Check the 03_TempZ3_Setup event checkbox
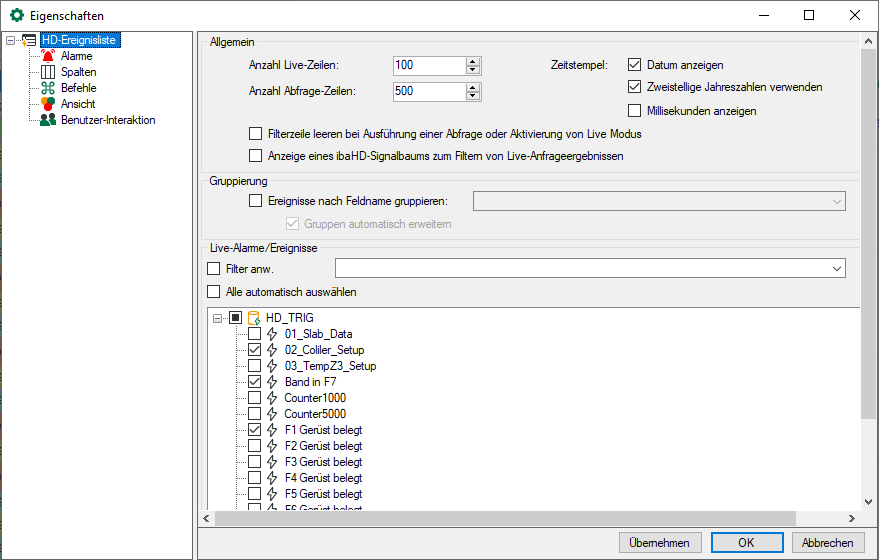Viewport: 879px width, 560px height. click(x=254, y=366)
